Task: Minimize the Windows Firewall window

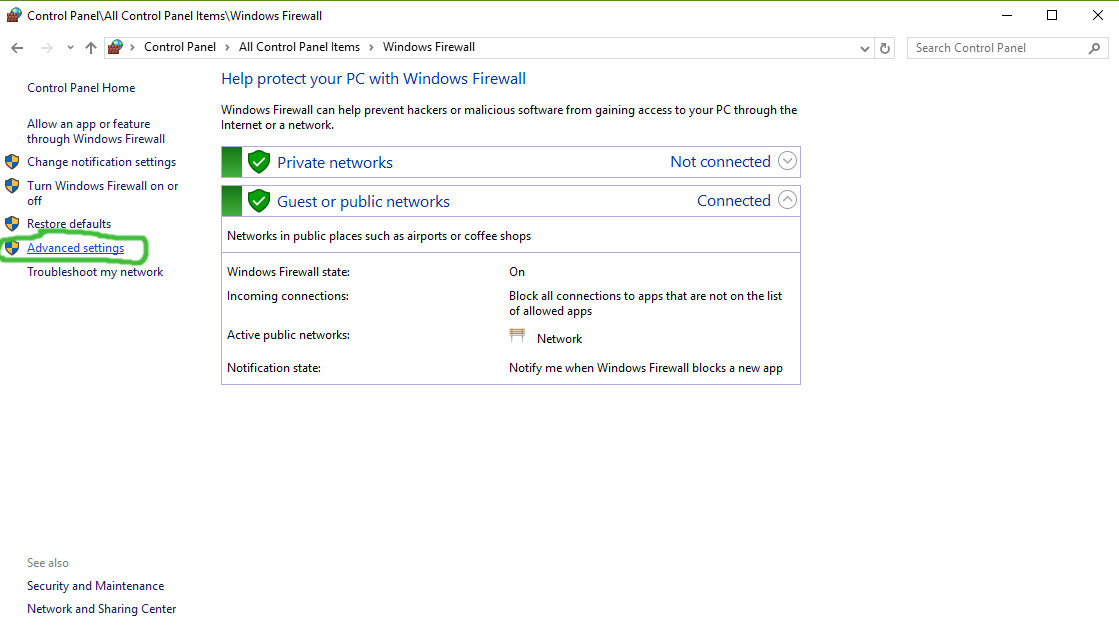Action: [x=1007, y=15]
